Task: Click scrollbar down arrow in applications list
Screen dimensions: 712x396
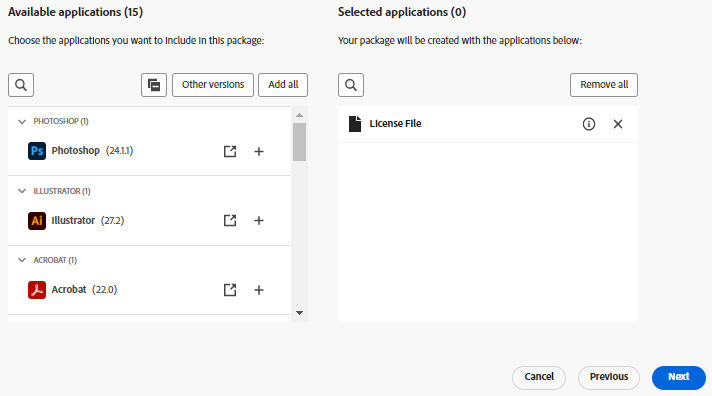Action: 299,313
